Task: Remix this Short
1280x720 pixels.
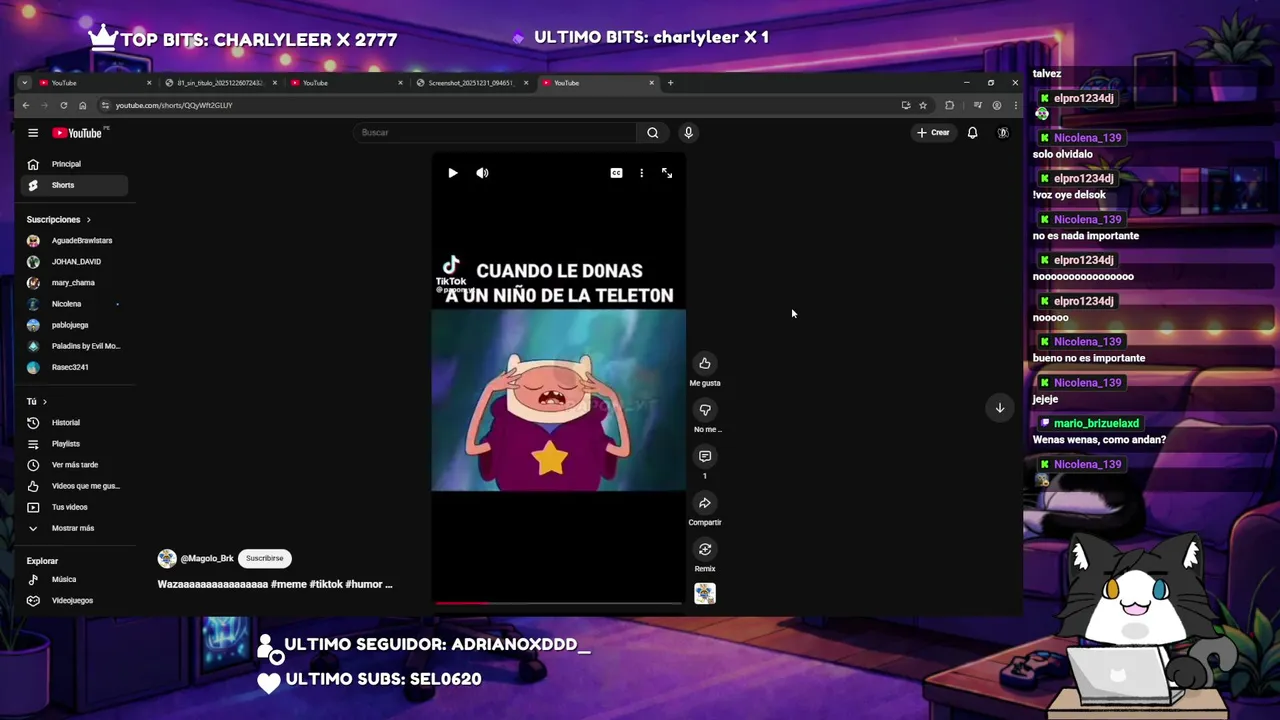Action: click(x=705, y=550)
